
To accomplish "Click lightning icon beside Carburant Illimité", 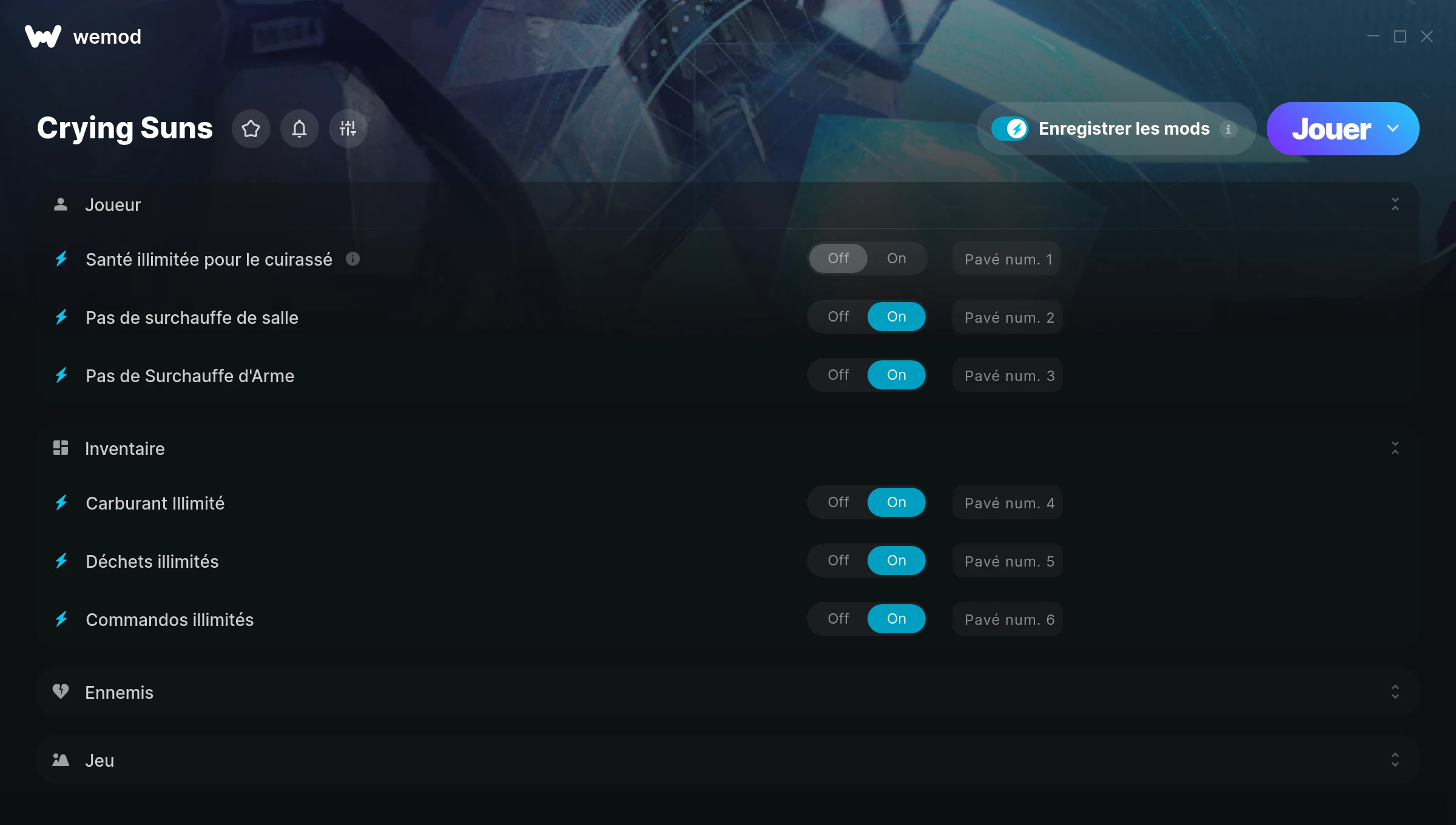I will pos(61,502).
